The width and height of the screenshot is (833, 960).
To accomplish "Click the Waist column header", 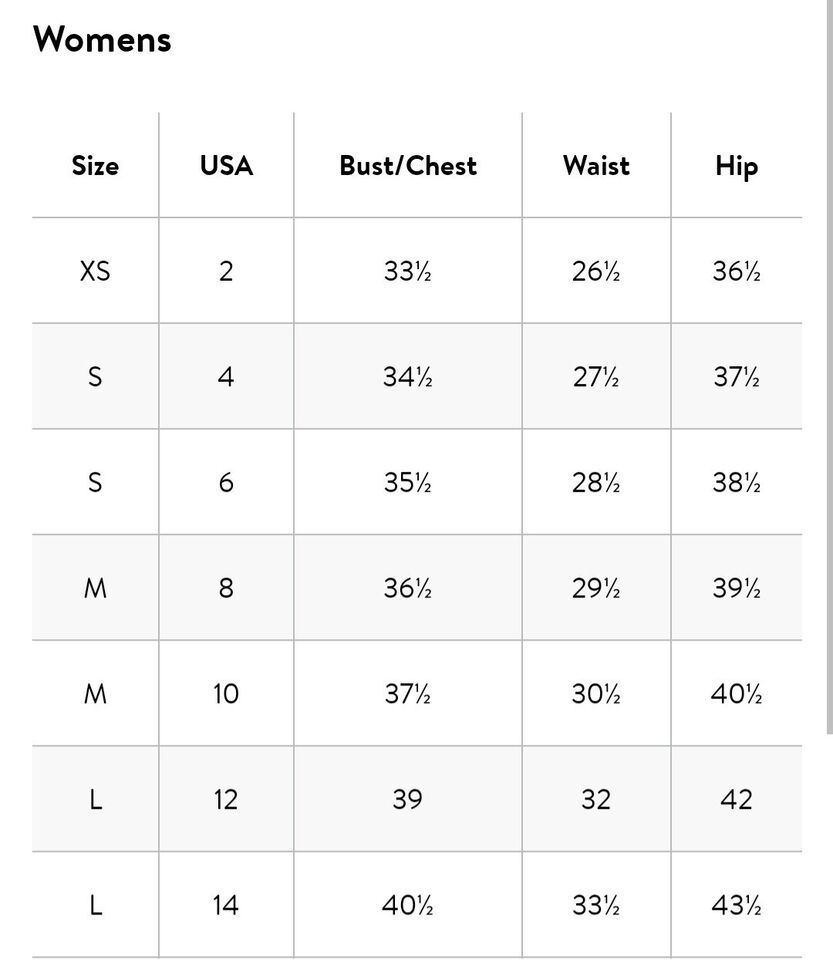I will [597, 165].
